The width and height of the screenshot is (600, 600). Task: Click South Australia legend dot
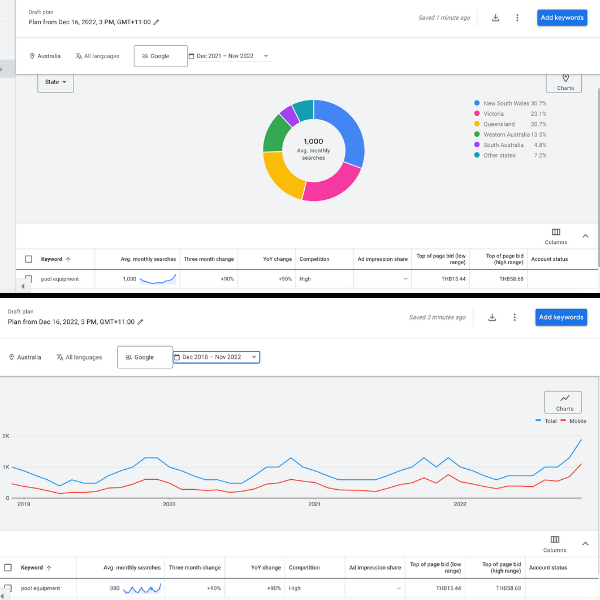(477, 144)
